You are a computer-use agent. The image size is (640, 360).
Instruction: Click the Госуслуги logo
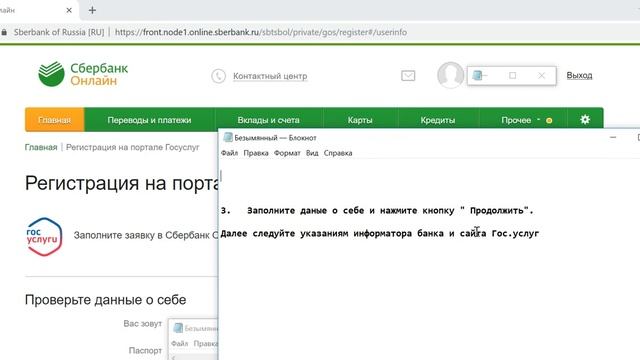point(44,237)
